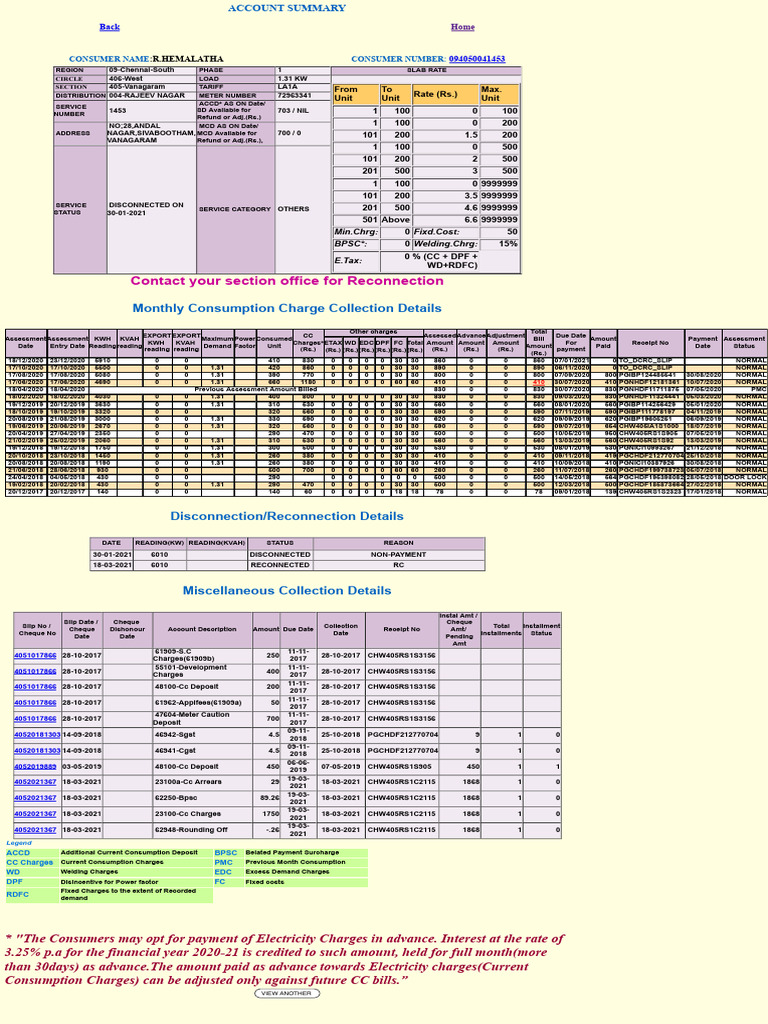768x1024 pixels.
Task: Open slip 4051017866 for S.C Charges row
Action: [35, 655]
